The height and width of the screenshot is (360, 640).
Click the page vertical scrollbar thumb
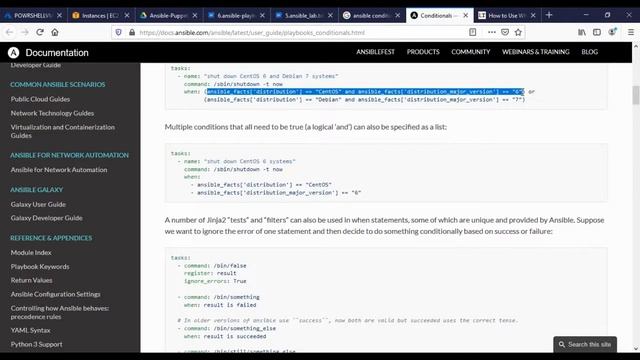(x=636, y=95)
